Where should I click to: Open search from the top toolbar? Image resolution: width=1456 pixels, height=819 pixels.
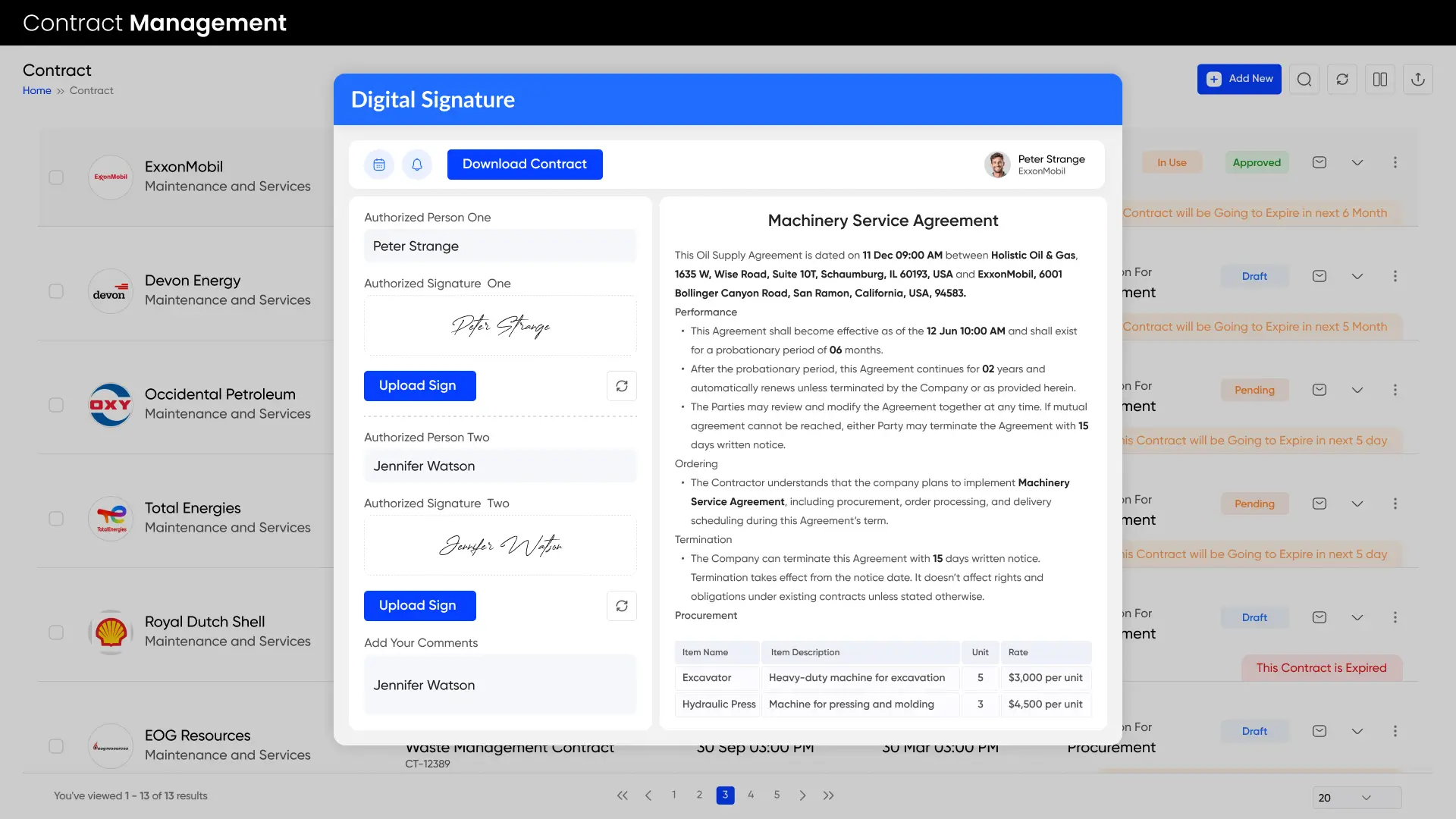pyautogui.click(x=1304, y=79)
